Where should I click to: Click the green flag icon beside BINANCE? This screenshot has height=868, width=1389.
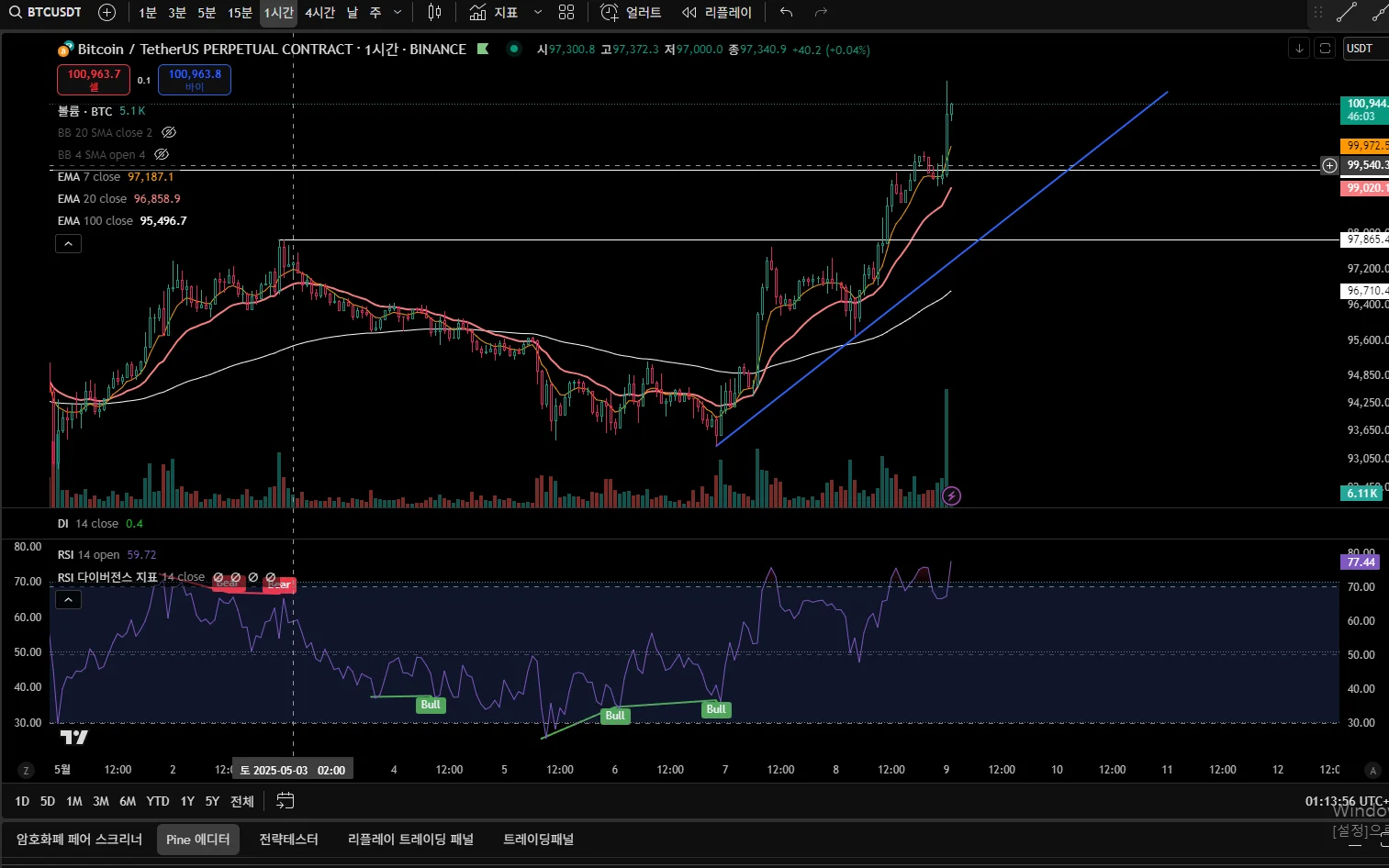483,49
